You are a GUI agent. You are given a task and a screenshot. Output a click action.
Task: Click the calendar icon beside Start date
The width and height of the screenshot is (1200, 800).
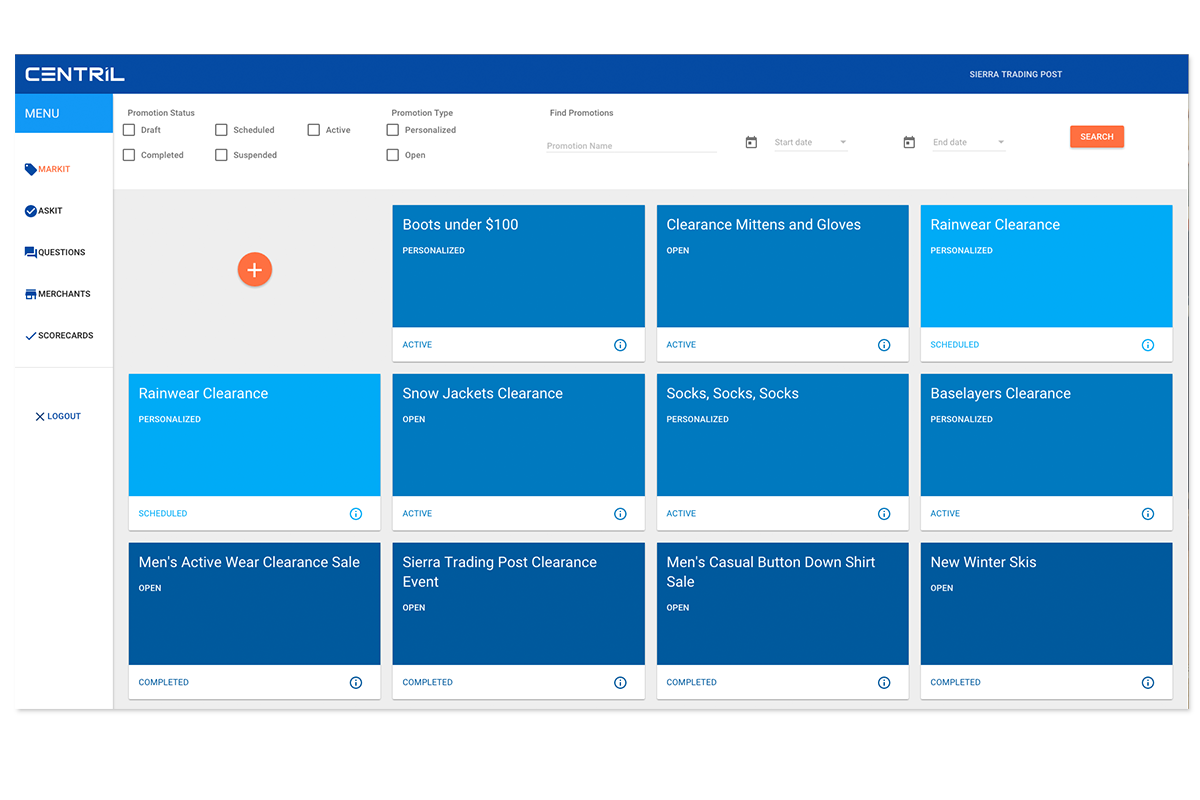[751, 142]
